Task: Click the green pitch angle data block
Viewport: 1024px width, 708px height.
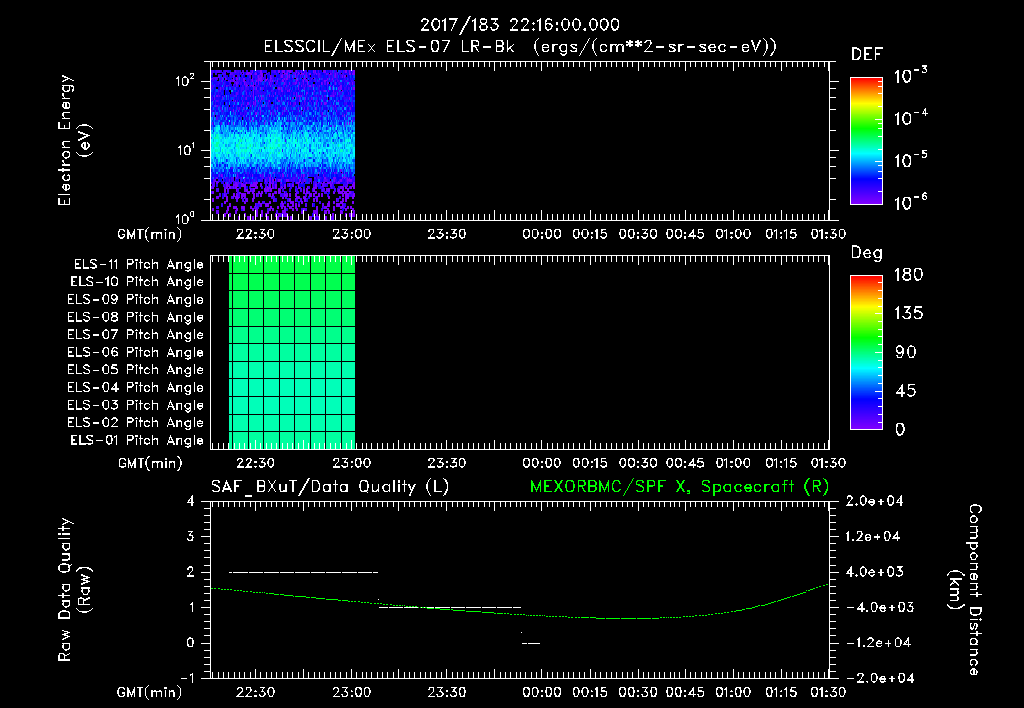Action: 292,353
